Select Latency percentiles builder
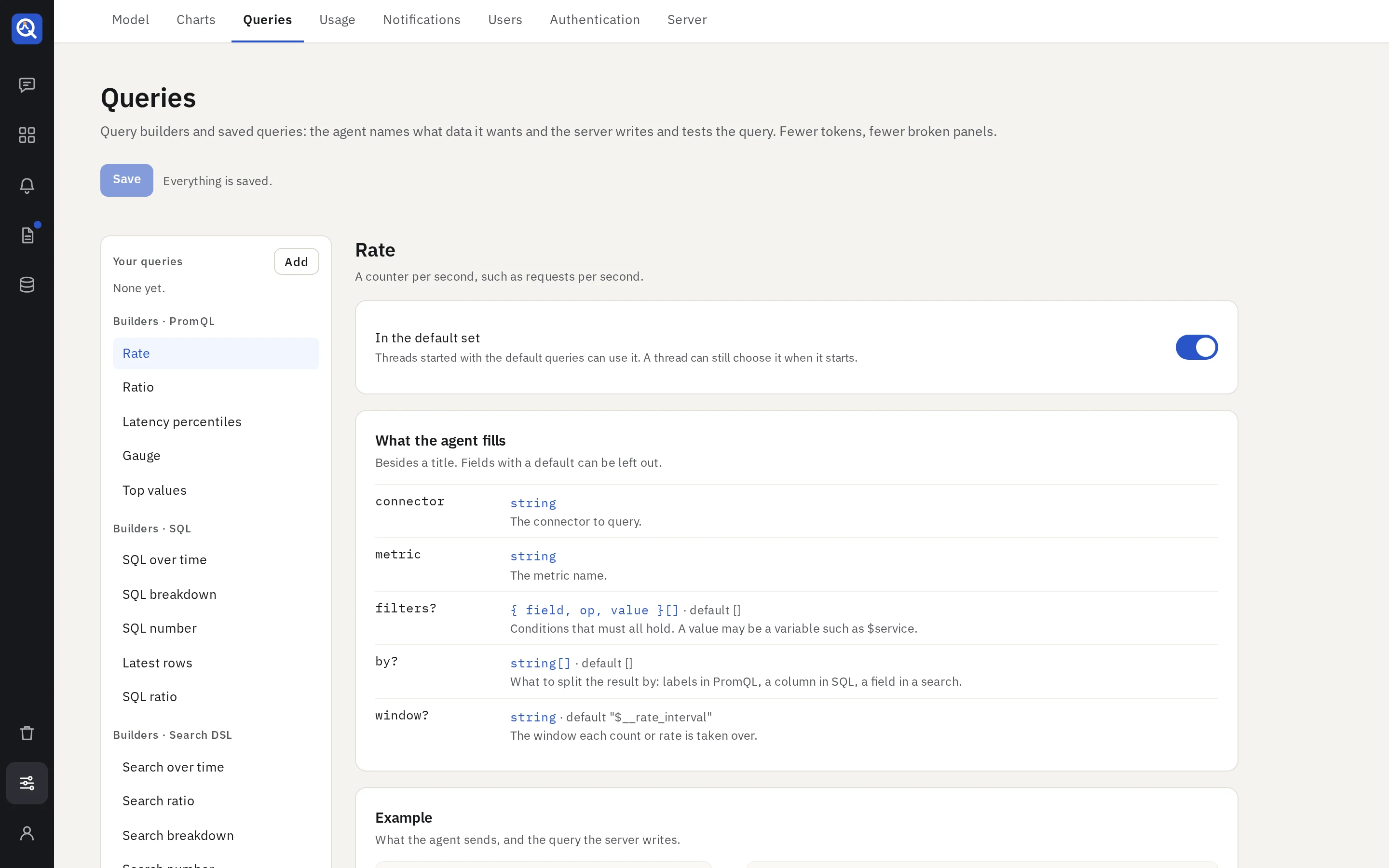Viewport: 1389px width, 868px height. [216, 422]
